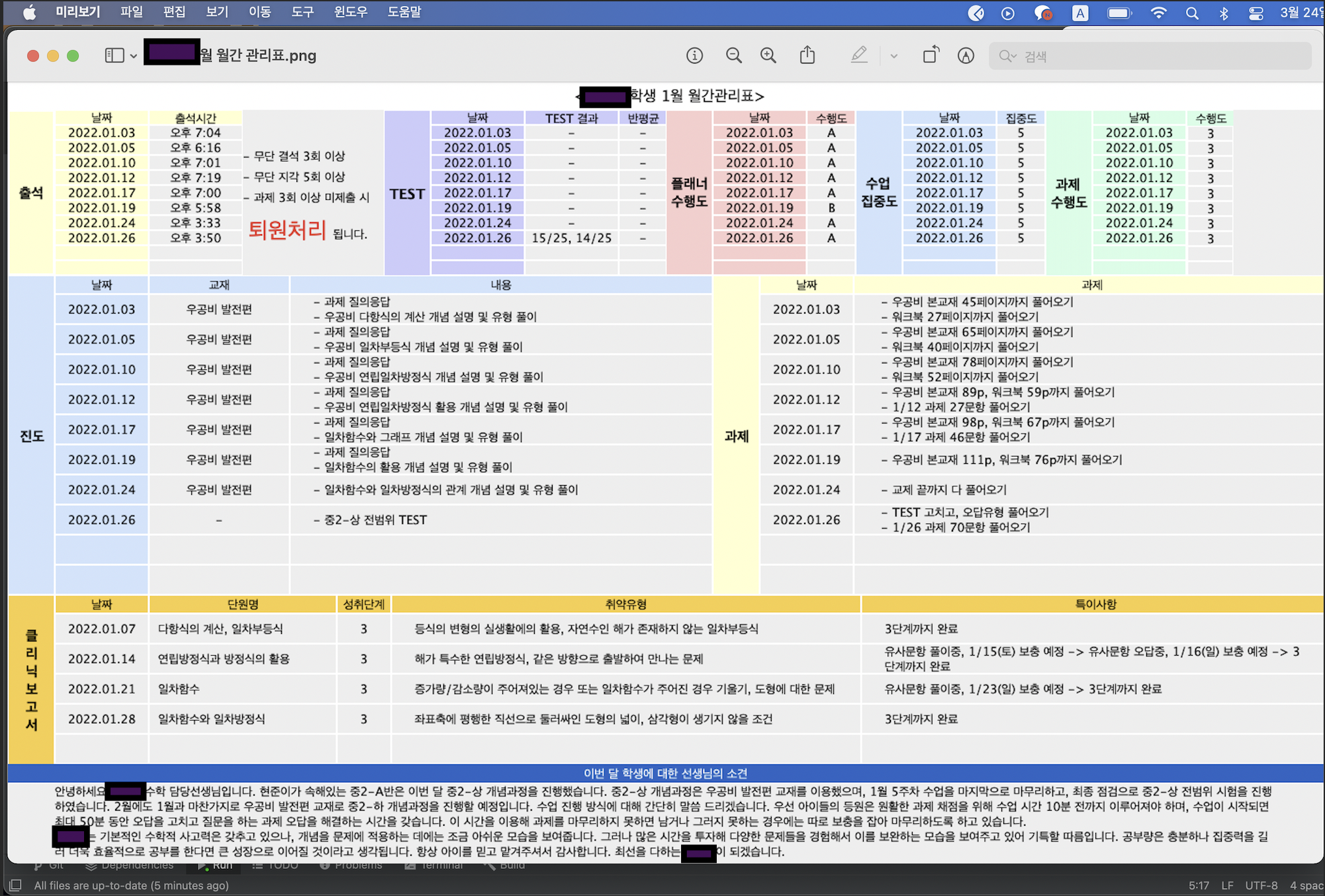1325x896 pixels.
Task: Click the Inspector info icon in Preview toolbar
Action: 694,56
